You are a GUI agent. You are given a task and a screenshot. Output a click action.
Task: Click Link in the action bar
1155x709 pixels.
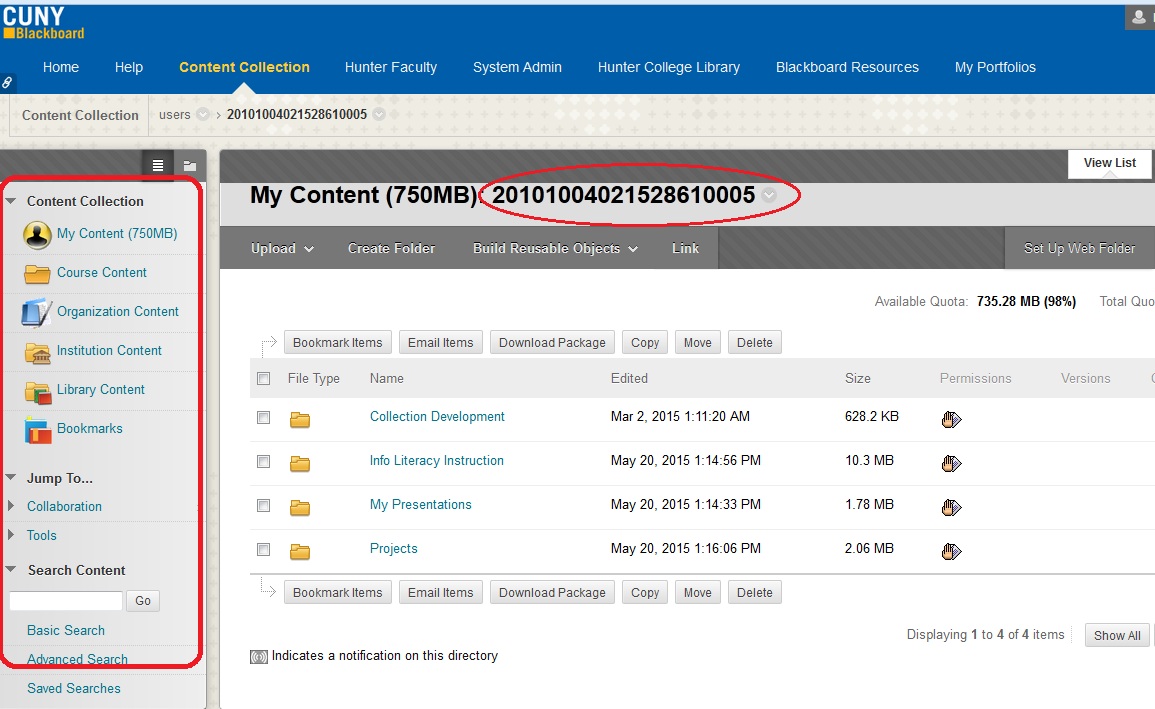pos(685,249)
